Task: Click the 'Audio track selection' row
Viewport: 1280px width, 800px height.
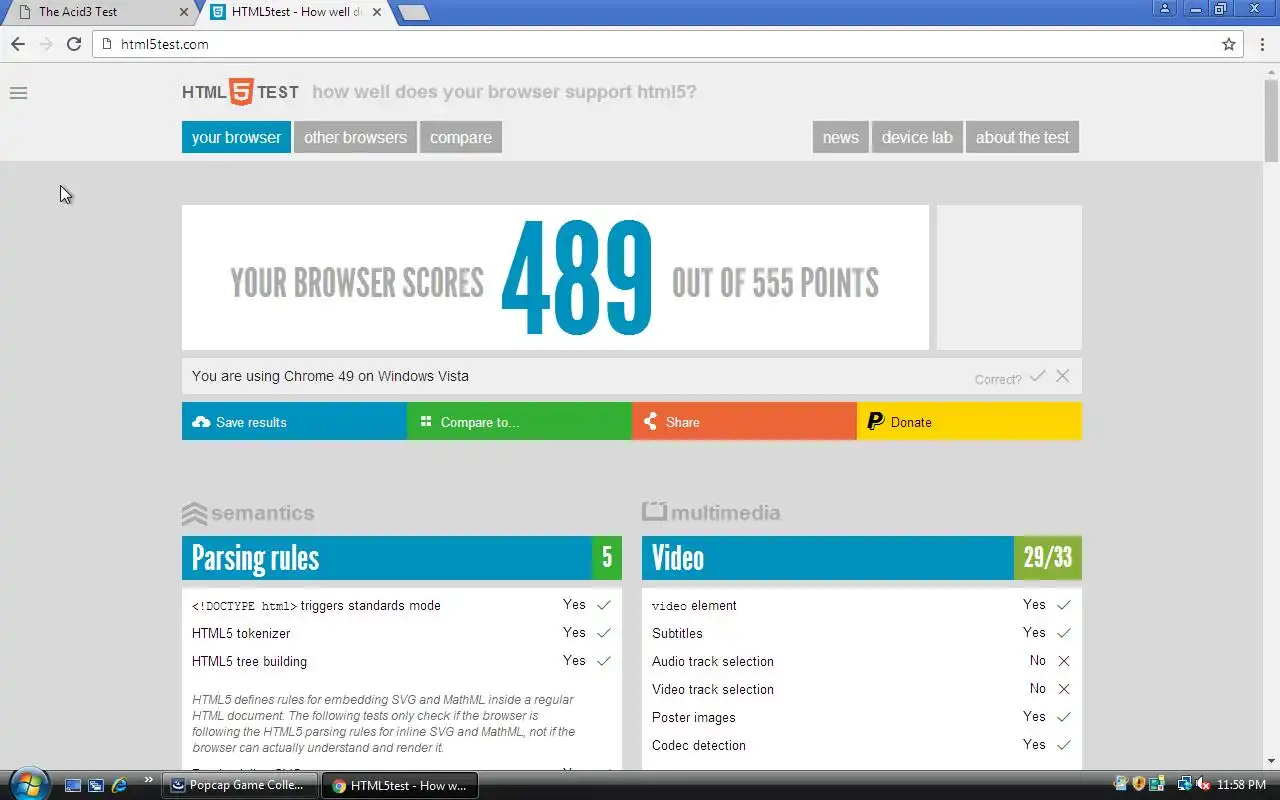Action: (x=862, y=661)
